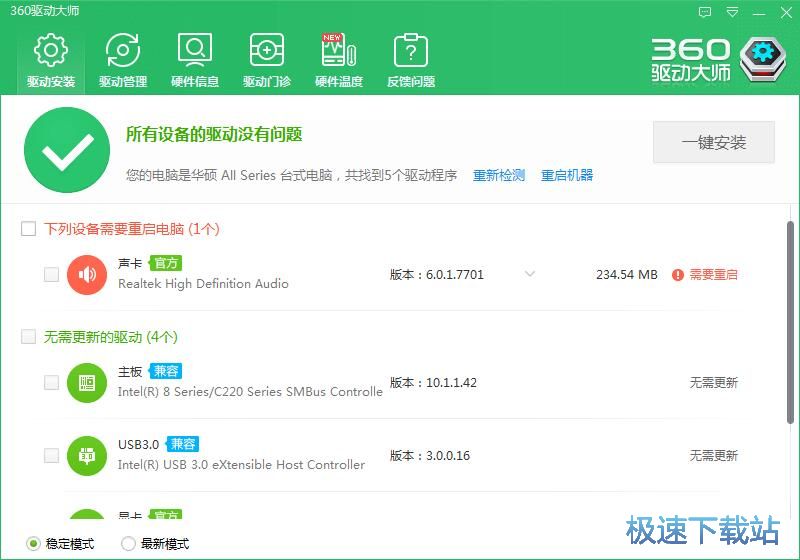Click the vertical scrollbar of driver list
Image resolution: width=800 pixels, height=560 pixels.
[x=790, y=322]
